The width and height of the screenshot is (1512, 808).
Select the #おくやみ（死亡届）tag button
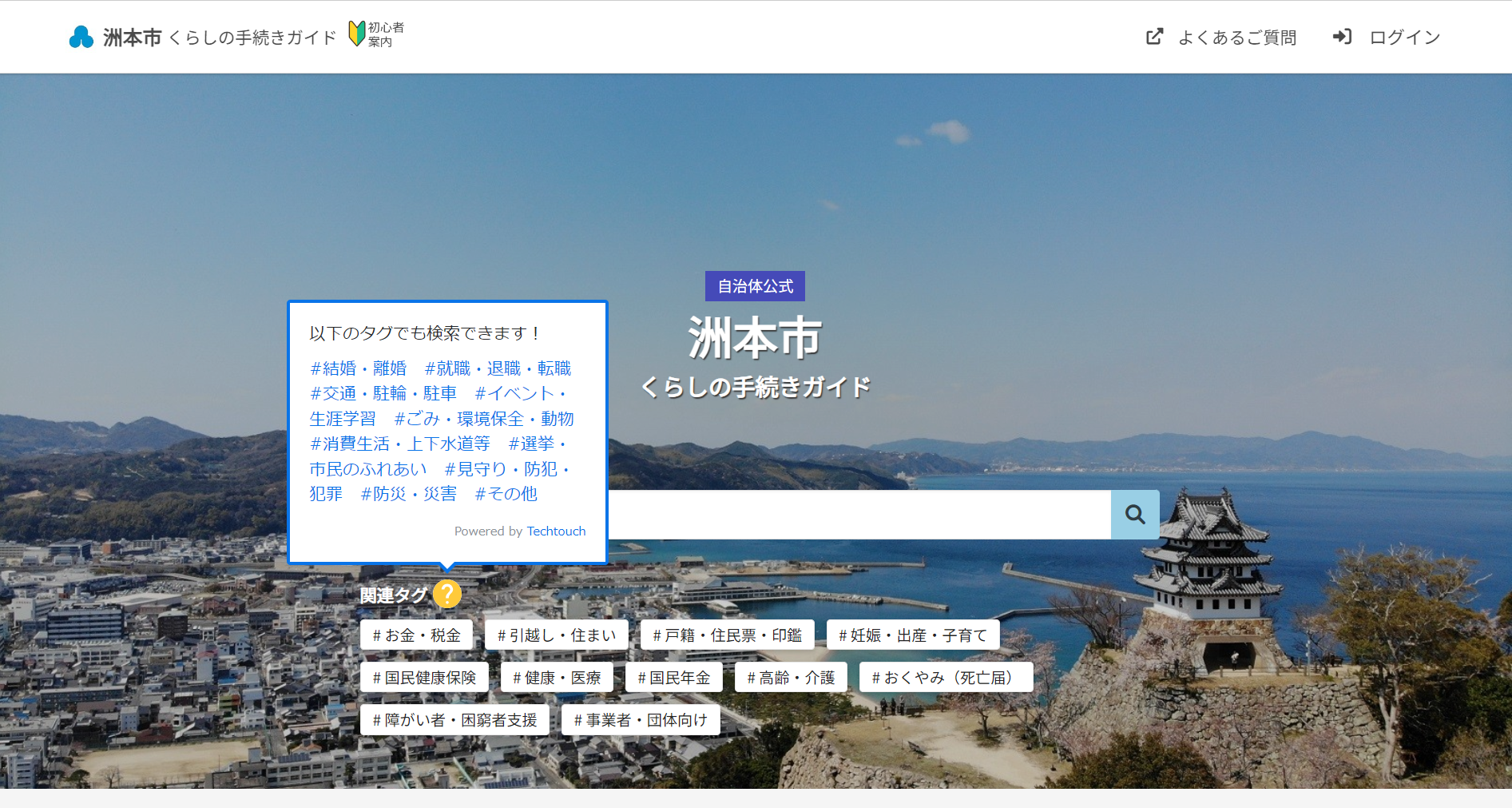coord(945,677)
